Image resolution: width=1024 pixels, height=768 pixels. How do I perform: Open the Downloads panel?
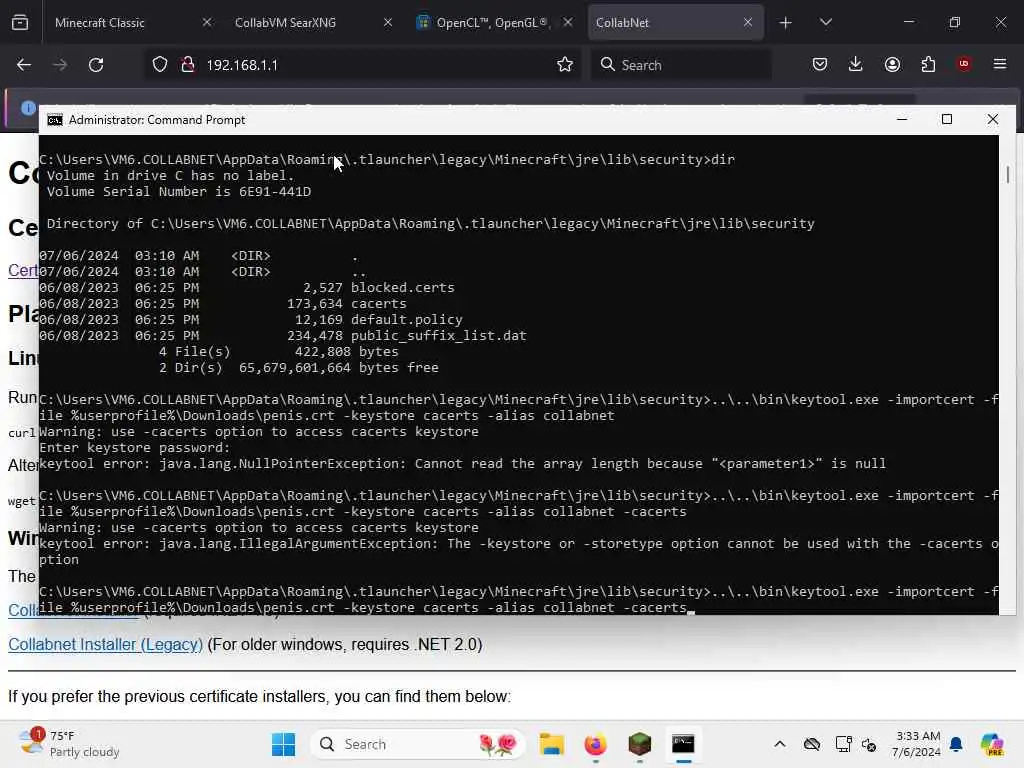[856, 64]
